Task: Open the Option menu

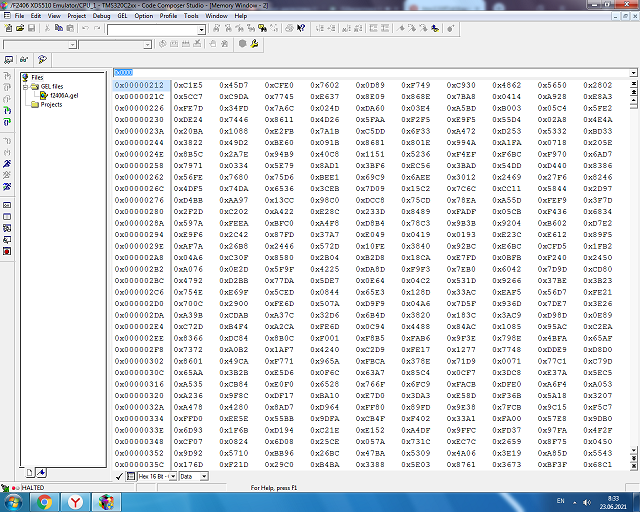Action: point(144,16)
